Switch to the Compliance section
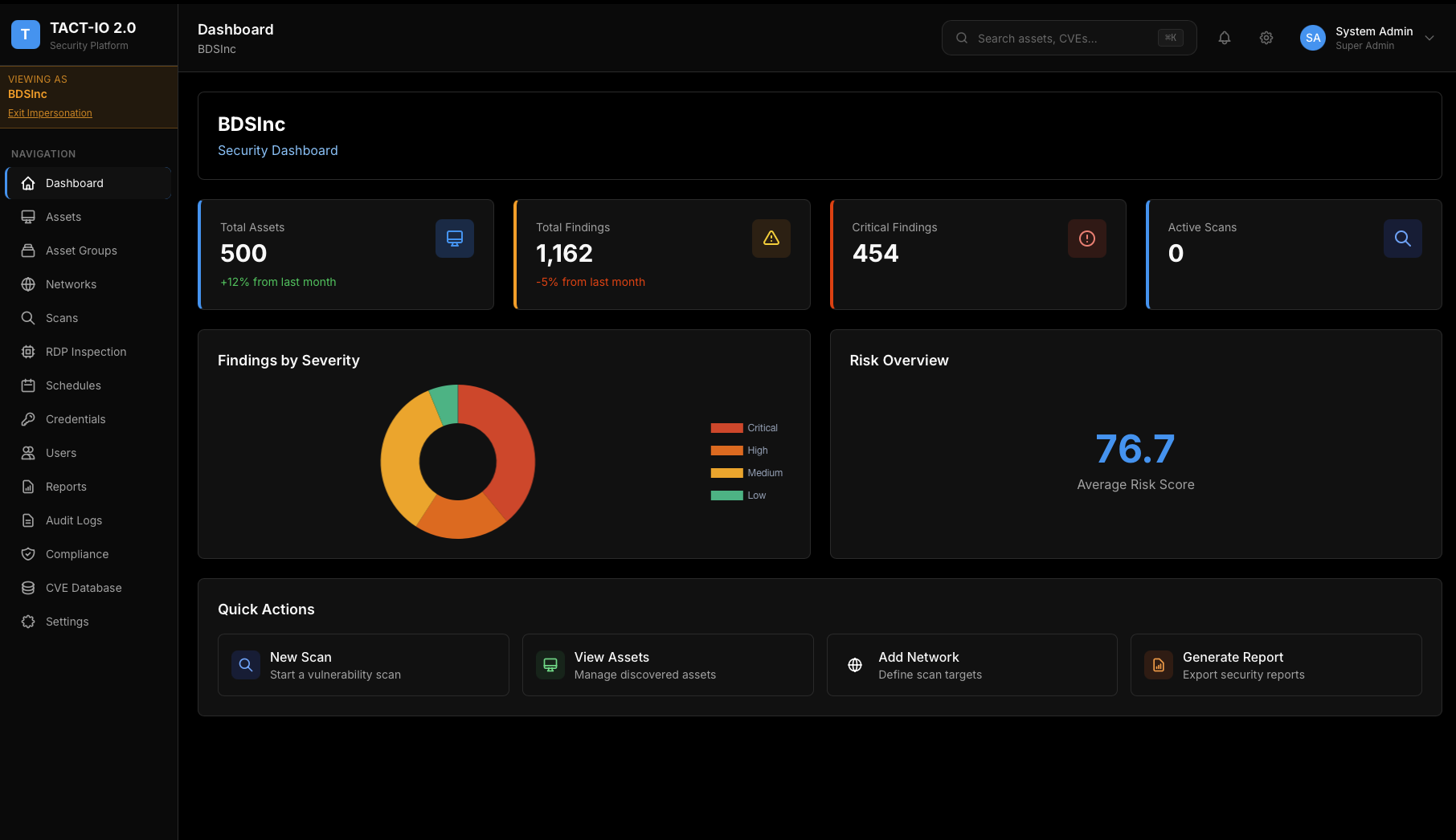The image size is (1456, 840). (x=76, y=553)
